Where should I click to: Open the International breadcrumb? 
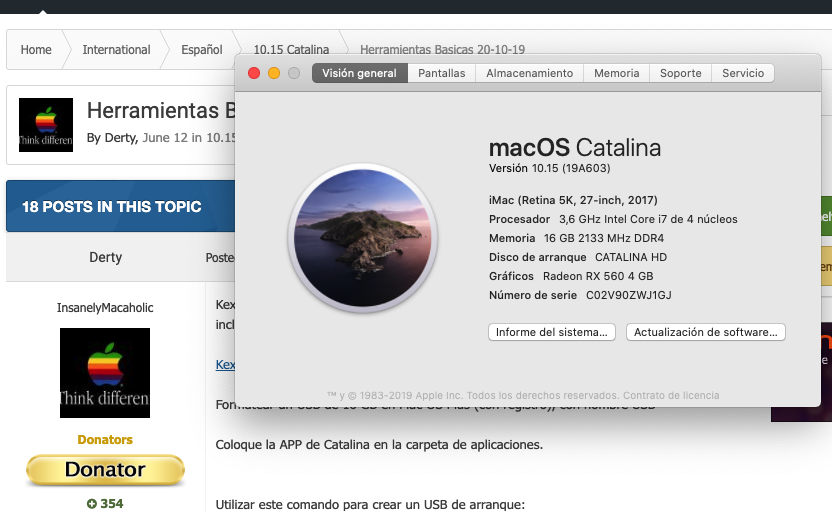116,50
